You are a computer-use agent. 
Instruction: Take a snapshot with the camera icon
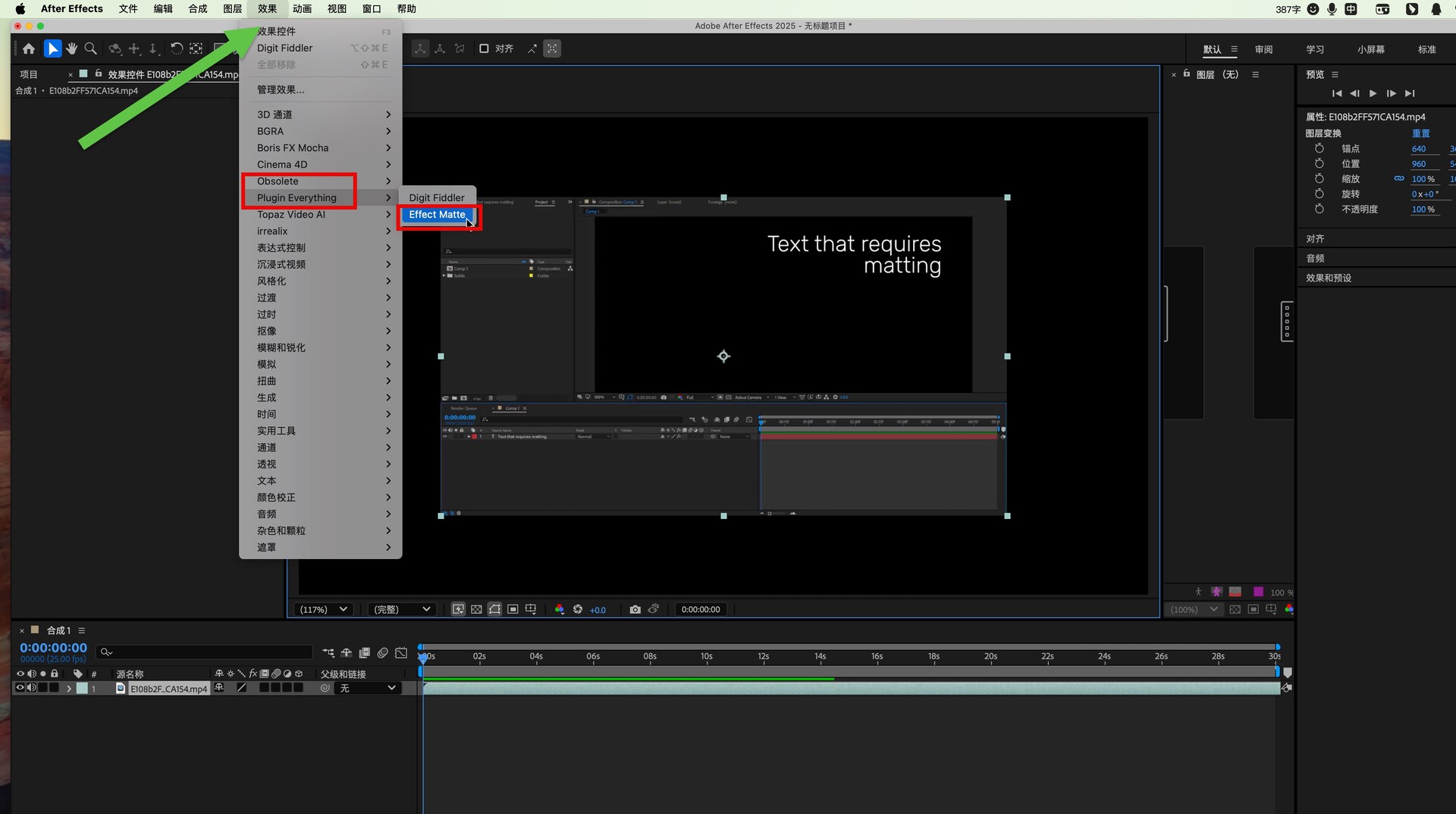coord(635,609)
